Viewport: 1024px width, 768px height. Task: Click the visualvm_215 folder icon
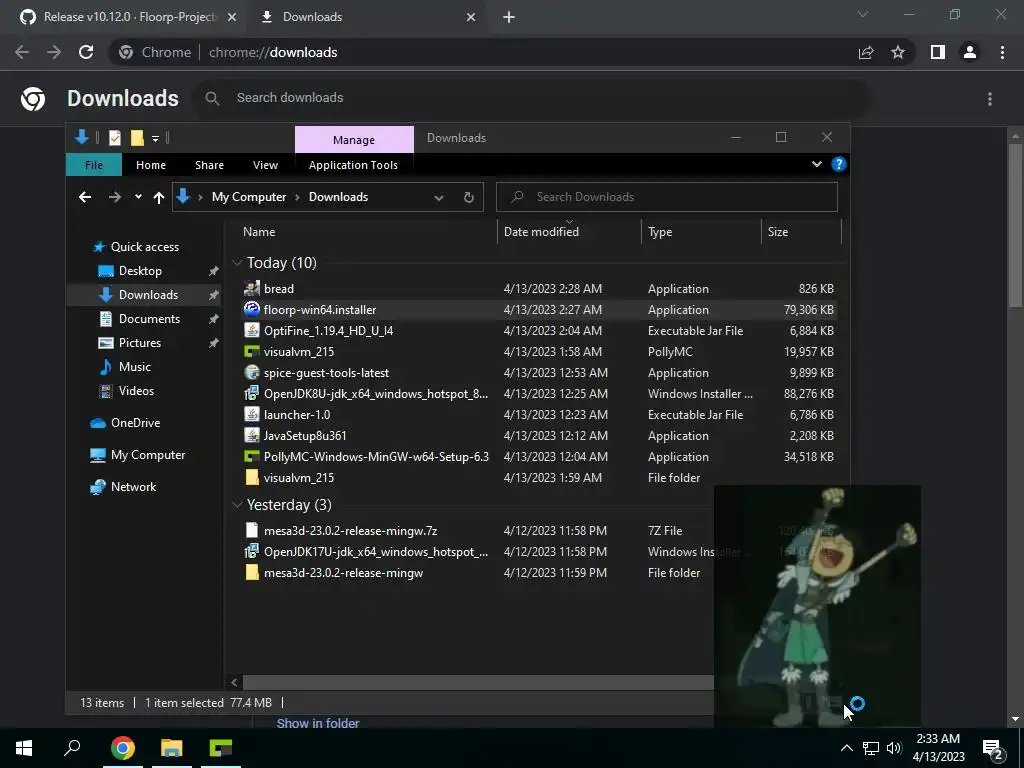click(x=251, y=477)
